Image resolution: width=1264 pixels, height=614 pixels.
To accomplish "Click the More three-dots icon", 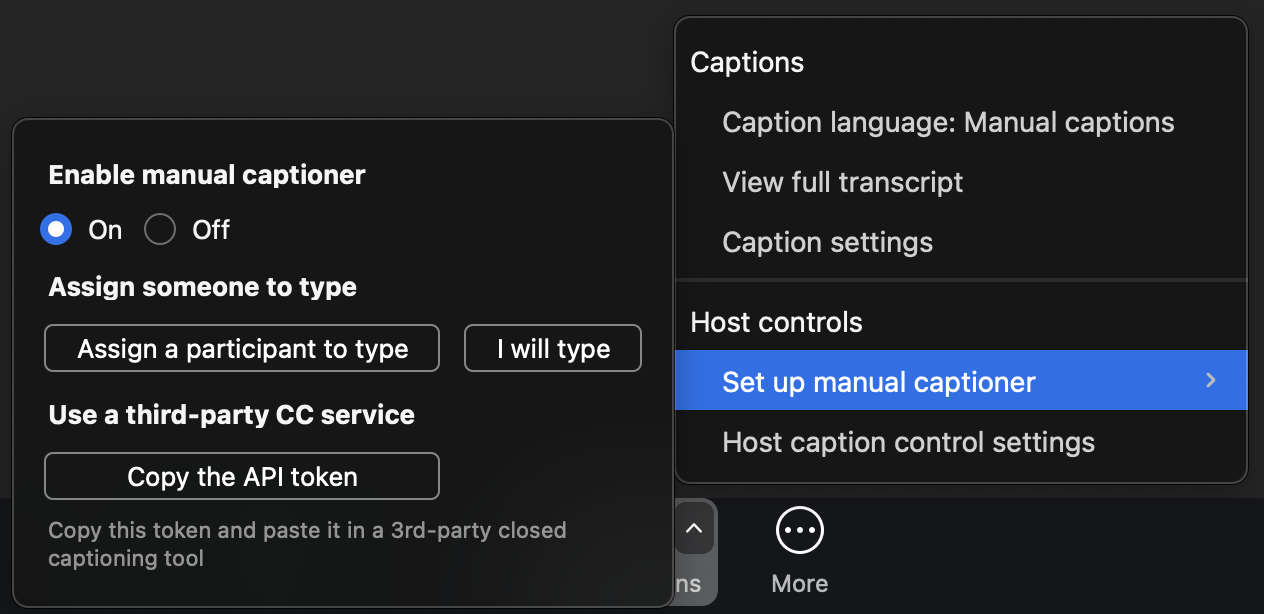I will pyautogui.click(x=800, y=531).
